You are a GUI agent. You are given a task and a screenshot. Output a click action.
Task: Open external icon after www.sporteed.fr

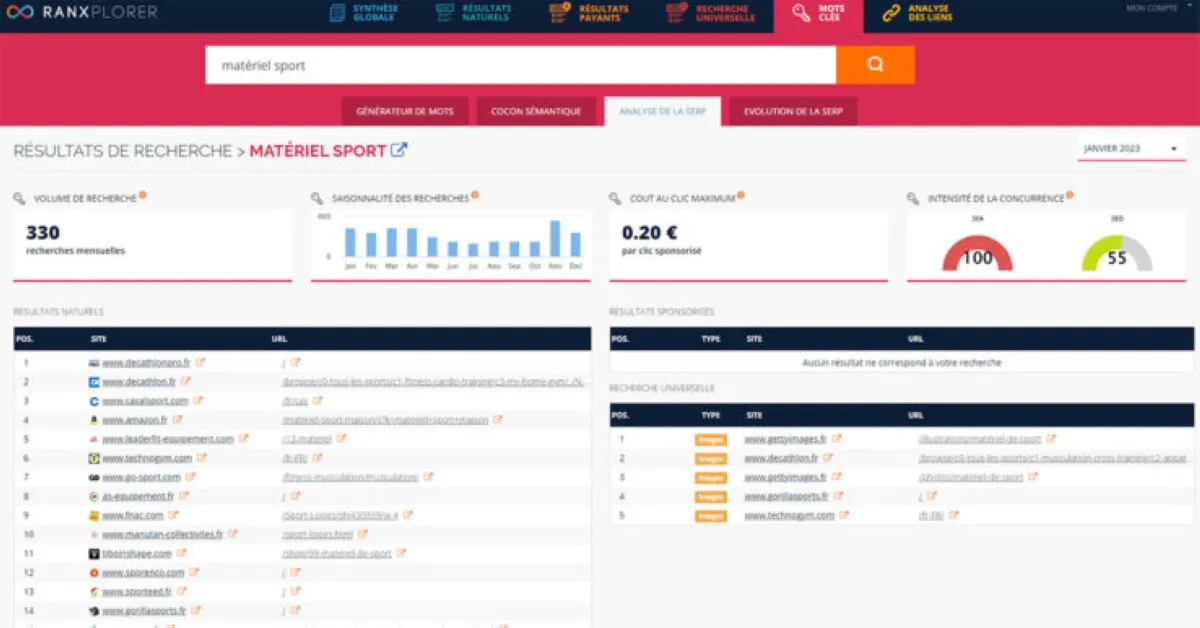(183, 591)
